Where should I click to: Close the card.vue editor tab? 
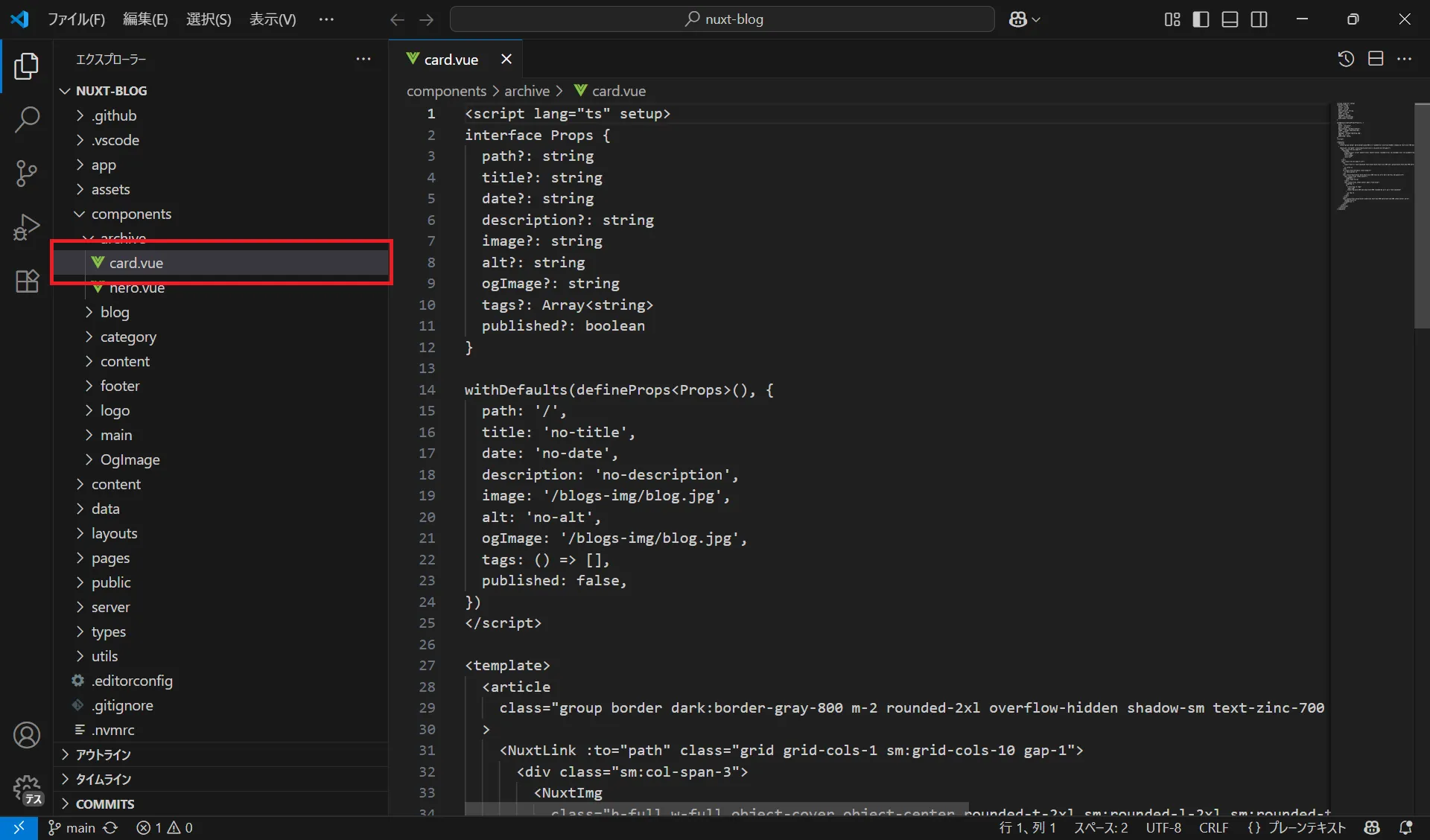pos(506,59)
